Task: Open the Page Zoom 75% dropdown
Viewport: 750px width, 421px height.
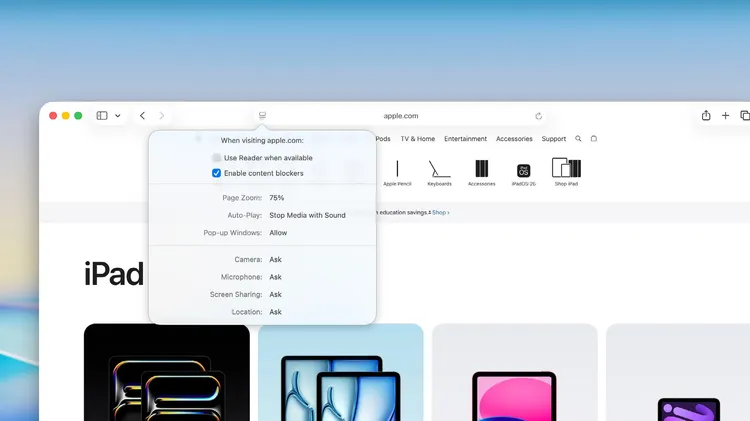Action: tap(277, 198)
